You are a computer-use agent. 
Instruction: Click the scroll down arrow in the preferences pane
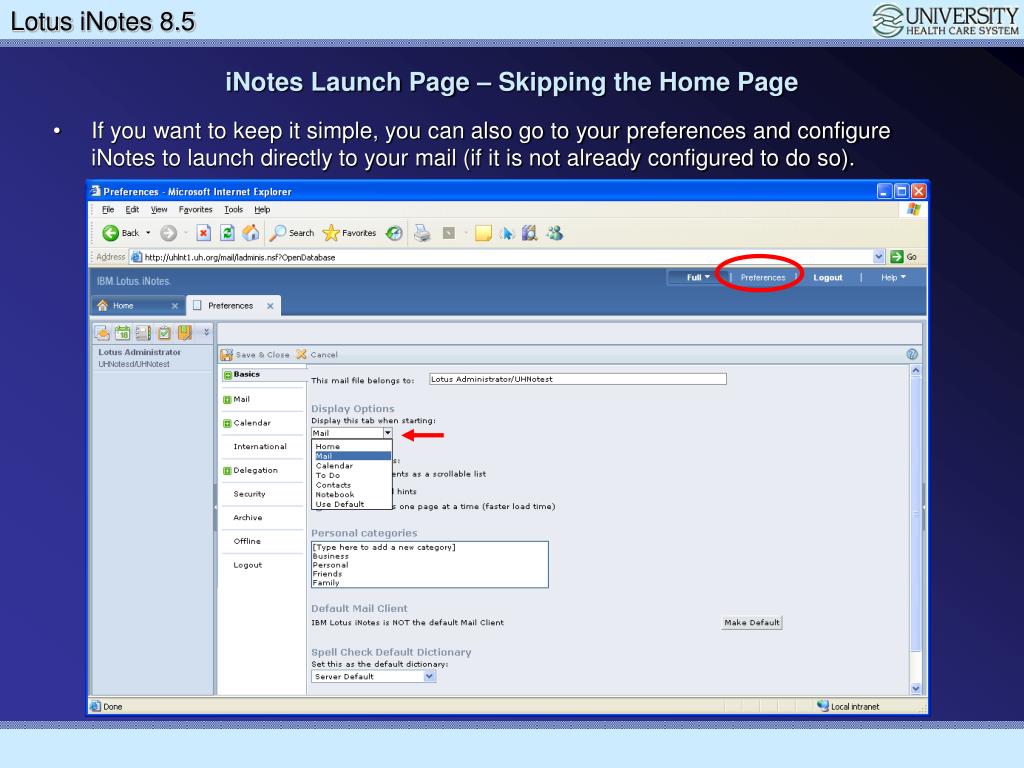[916, 688]
